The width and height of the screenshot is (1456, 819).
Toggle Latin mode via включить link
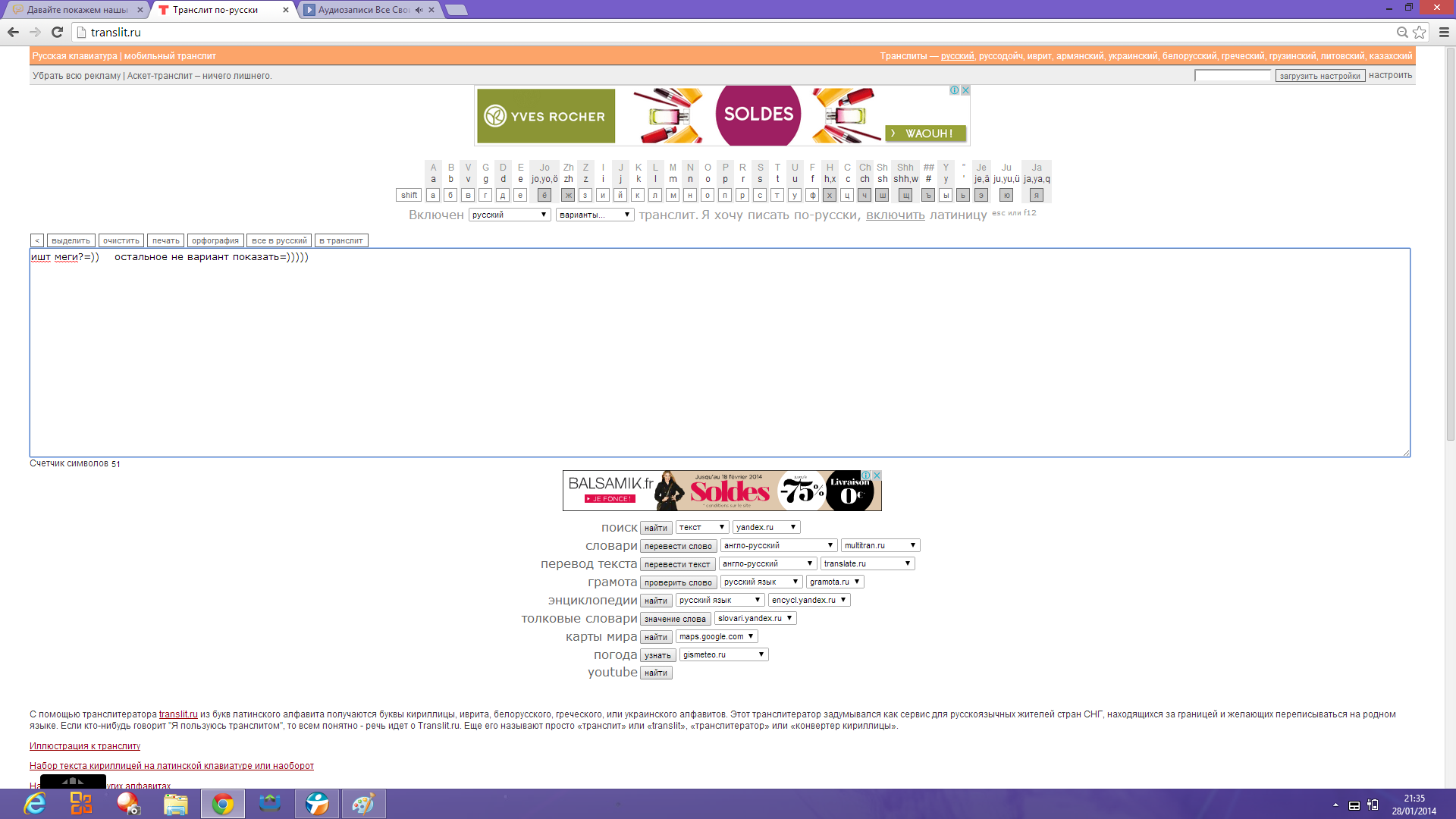tap(895, 215)
